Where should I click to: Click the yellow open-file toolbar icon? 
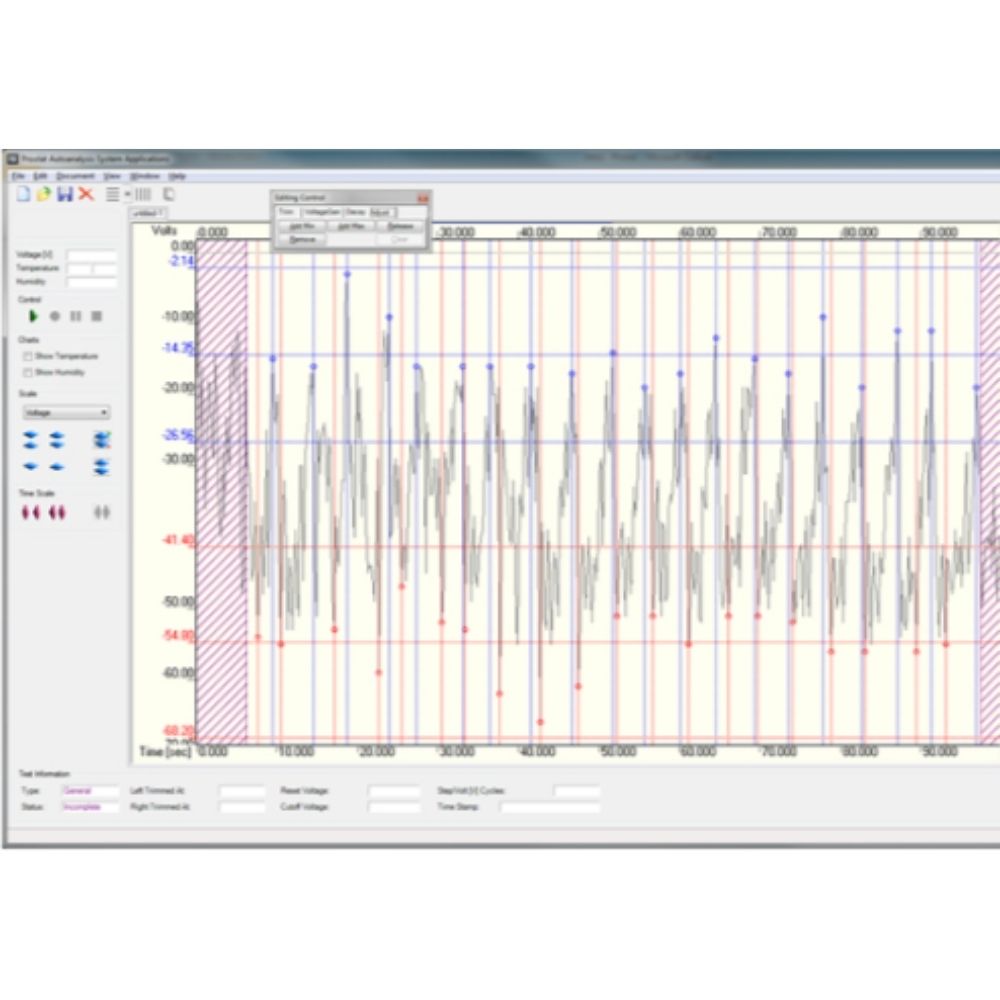[43, 194]
